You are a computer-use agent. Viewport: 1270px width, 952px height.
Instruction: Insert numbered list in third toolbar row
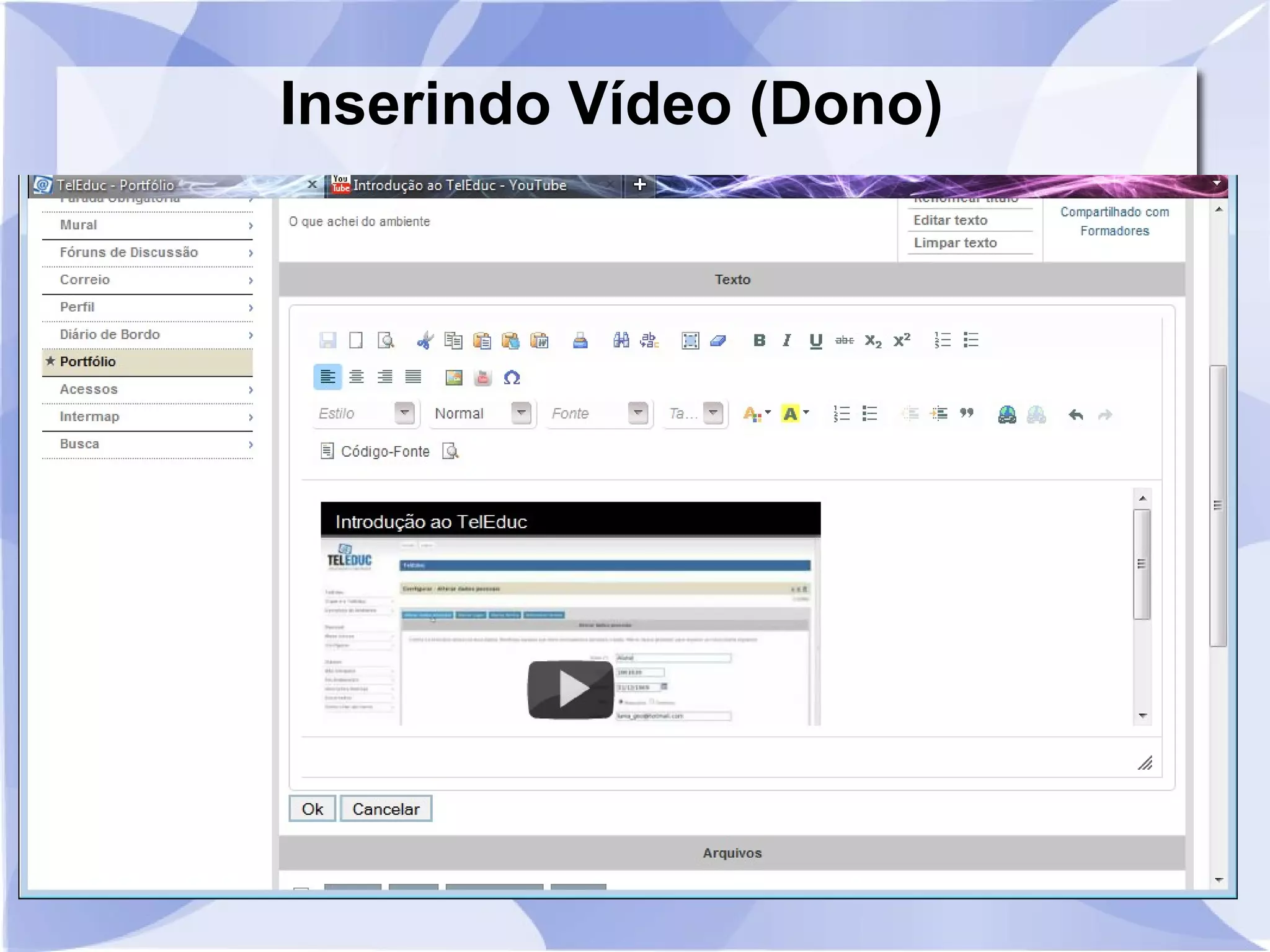point(841,414)
